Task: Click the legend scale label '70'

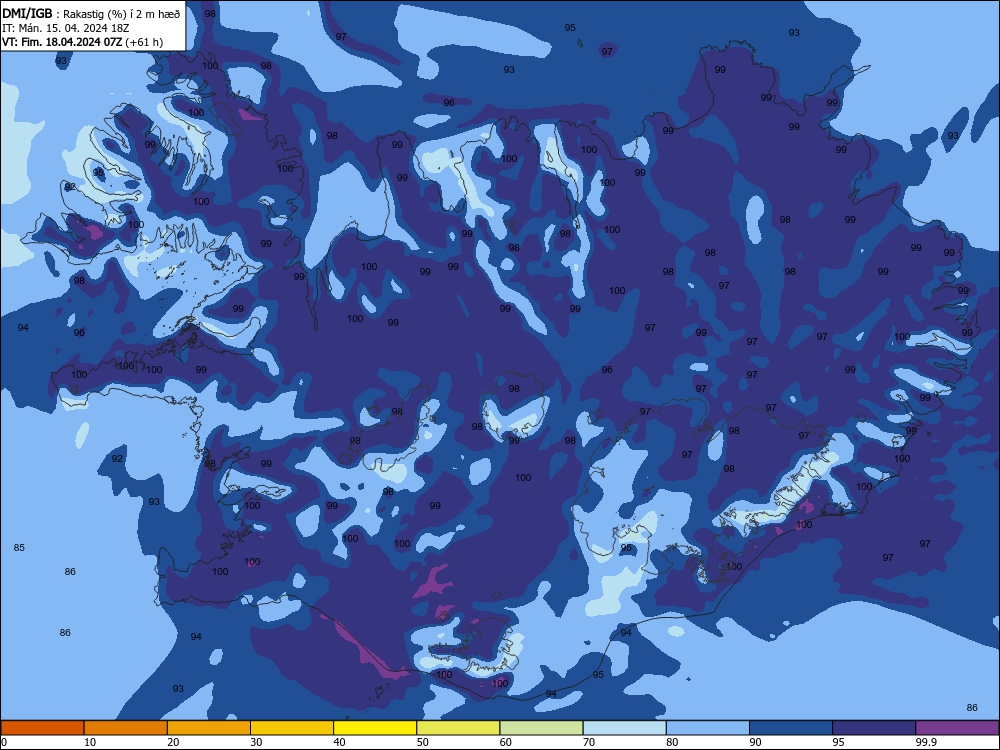Action: (589, 742)
